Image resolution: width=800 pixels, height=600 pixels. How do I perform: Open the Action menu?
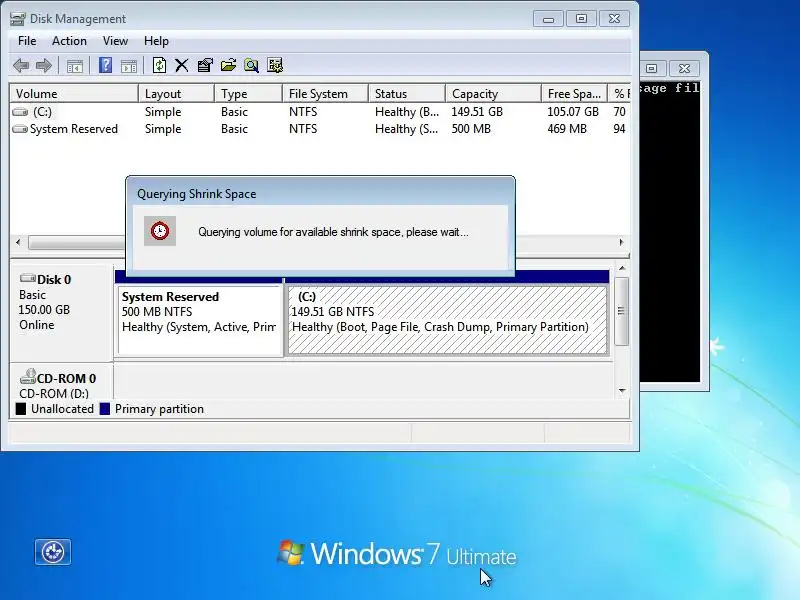click(x=69, y=41)
